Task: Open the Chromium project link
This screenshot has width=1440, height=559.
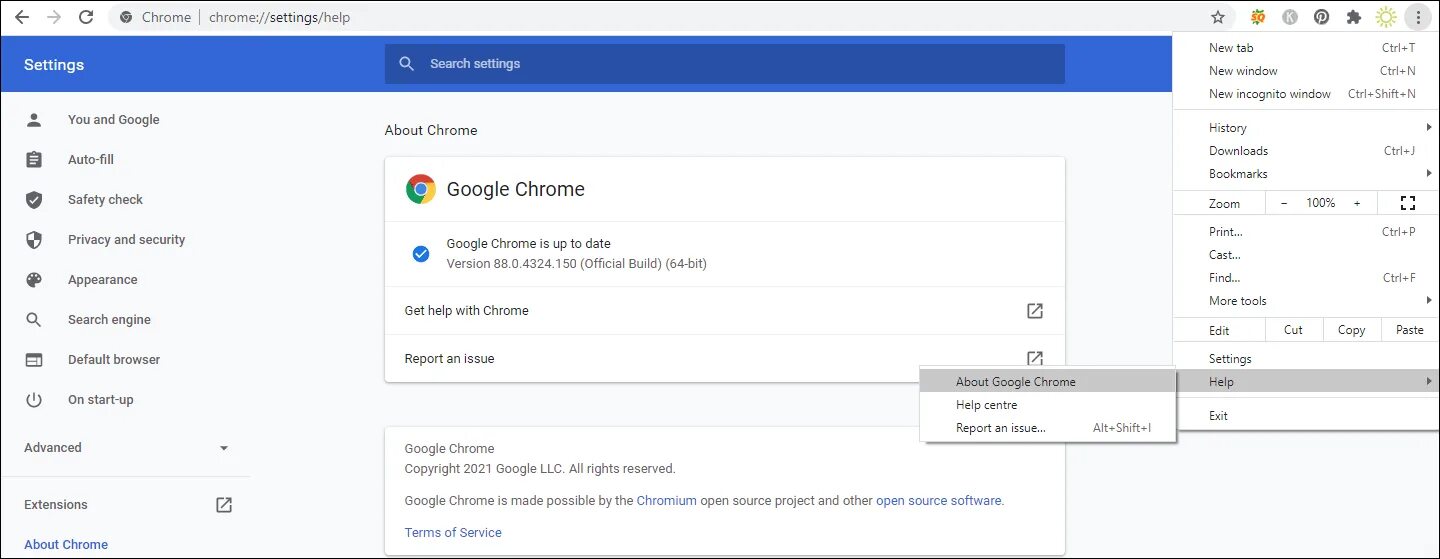Action: coord(666,501)
